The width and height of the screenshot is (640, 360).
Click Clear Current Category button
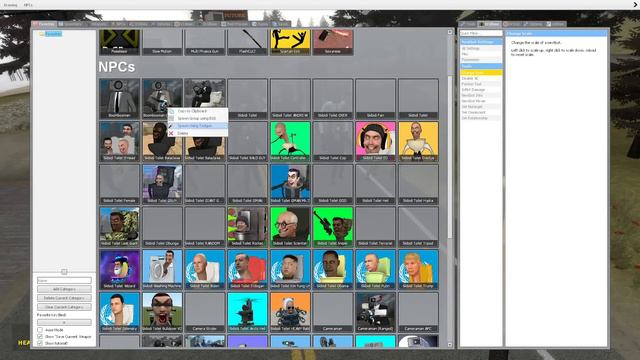click(x=64, y=307)
